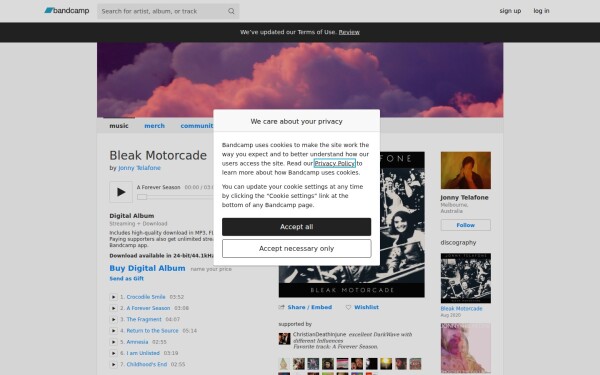Open Return to the Source track link

click(152, 331)
